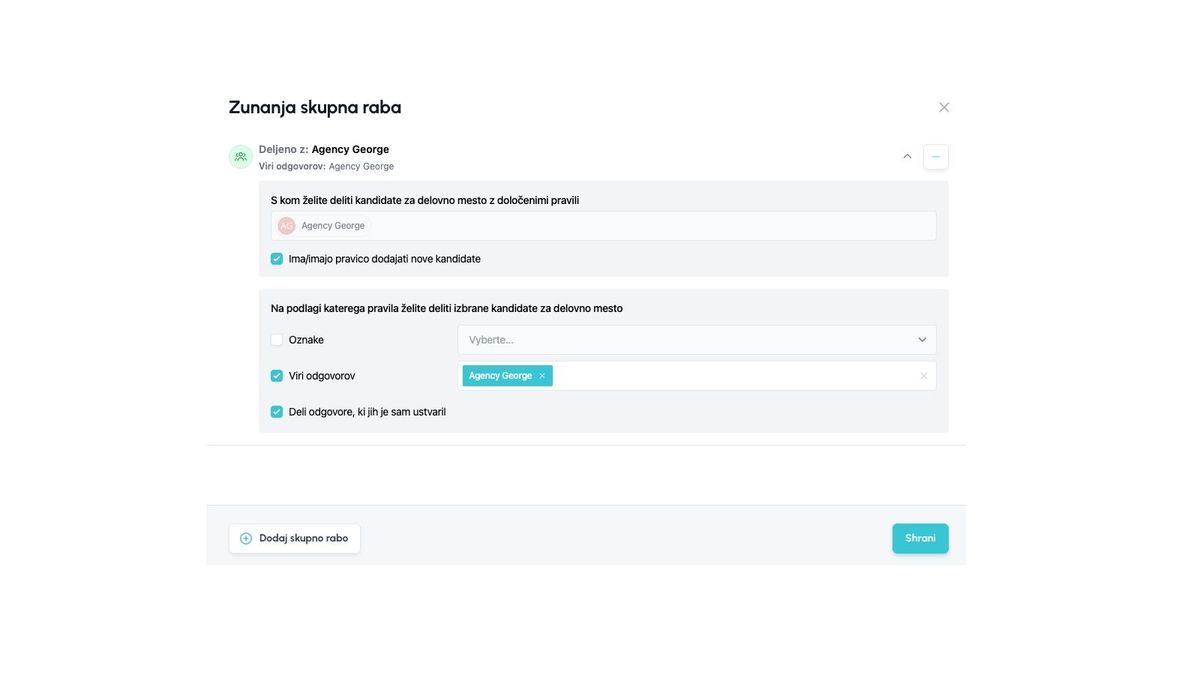The height and width of the screenshot is (675, 1200).
Task: Clear all selected Viri odgovorov values
Action: click(x=923, y=376)
